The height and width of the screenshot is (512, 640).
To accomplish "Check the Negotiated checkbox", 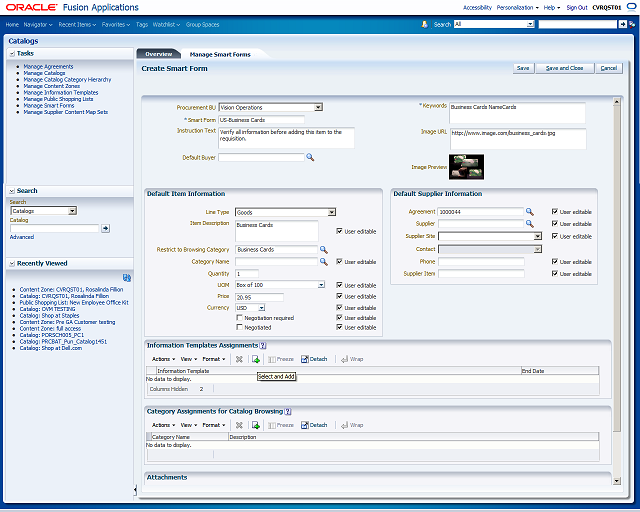I will coord(240,327).
